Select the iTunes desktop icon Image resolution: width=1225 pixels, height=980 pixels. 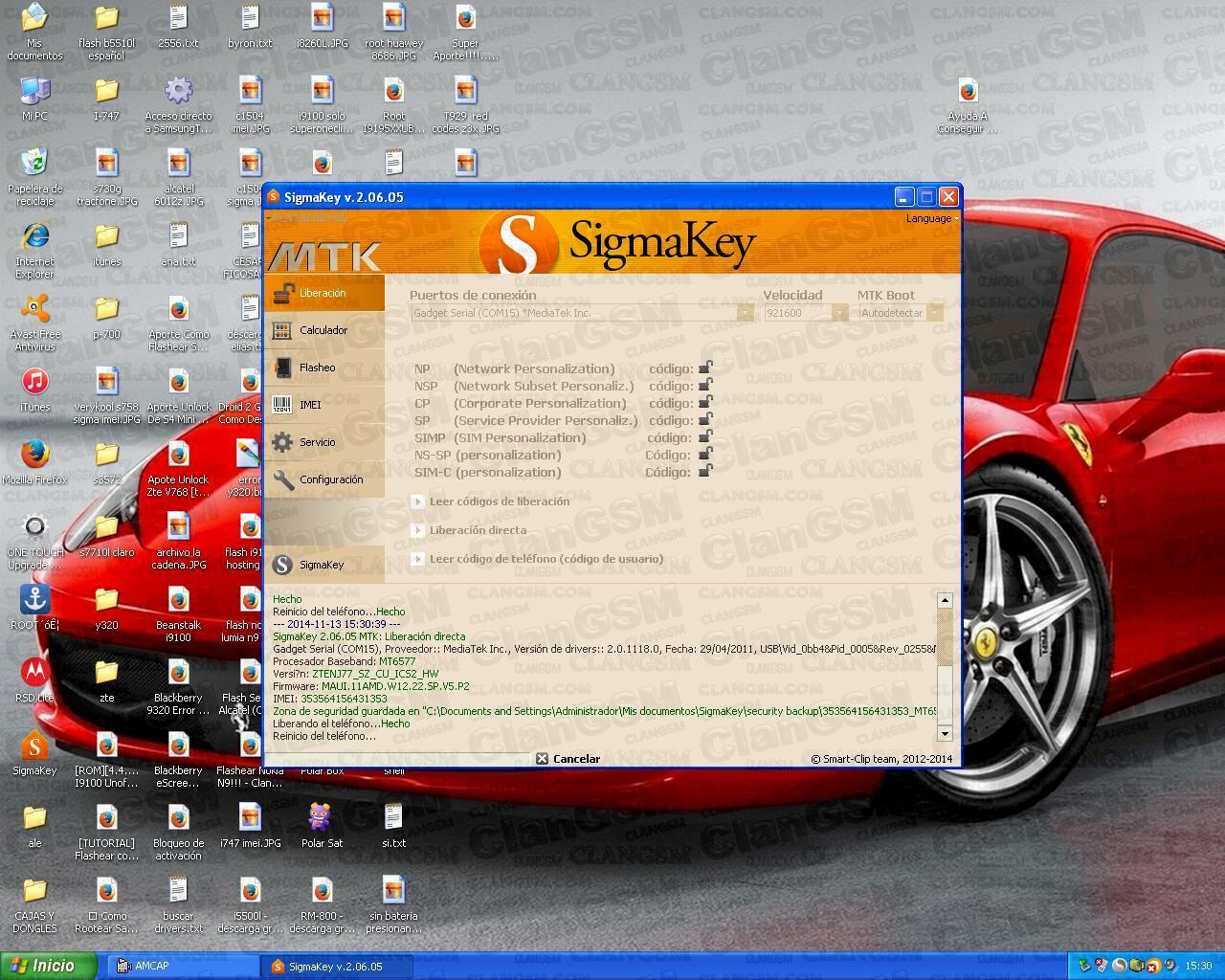click(34, 390)
